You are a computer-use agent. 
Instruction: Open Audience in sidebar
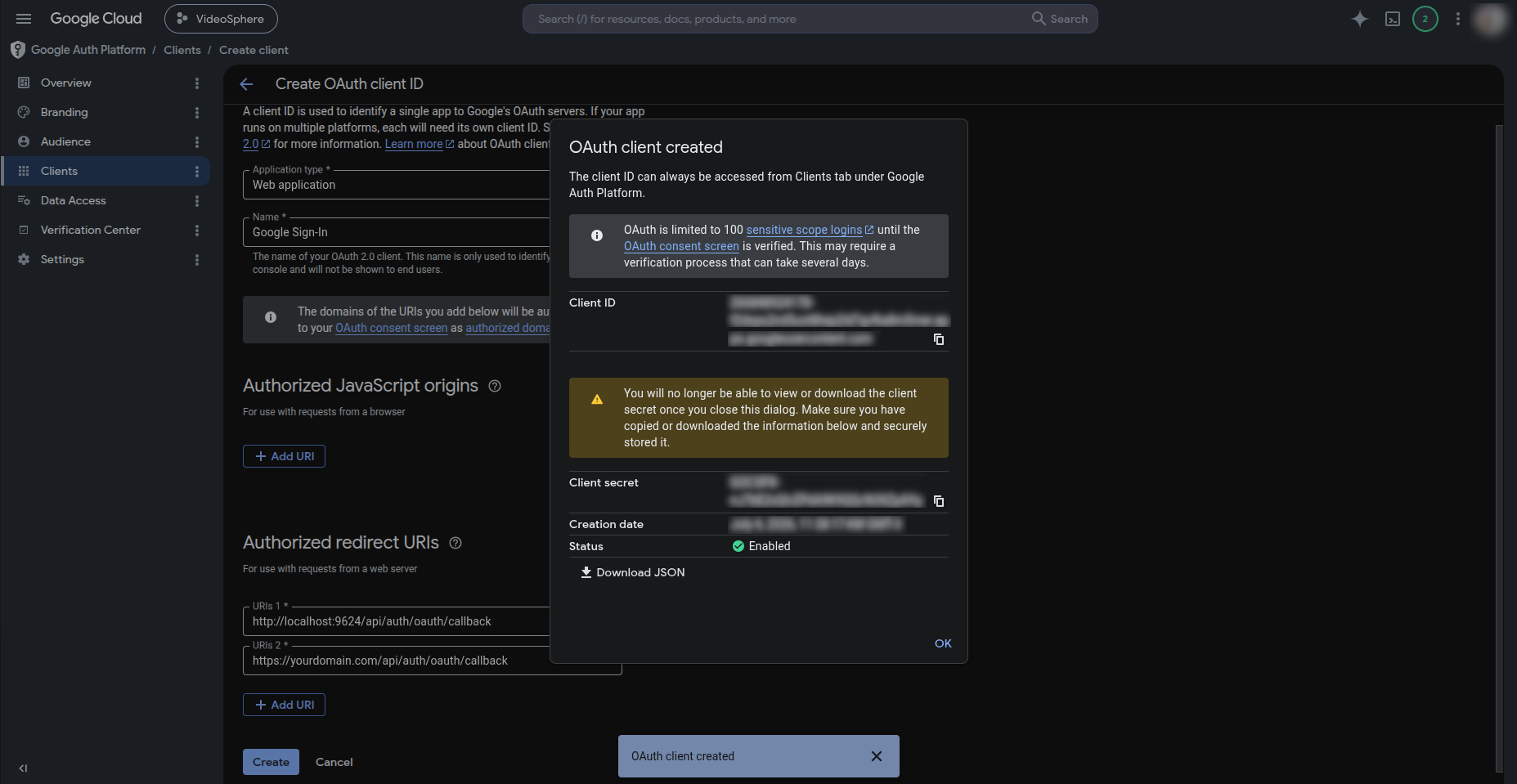click(65, 141)
